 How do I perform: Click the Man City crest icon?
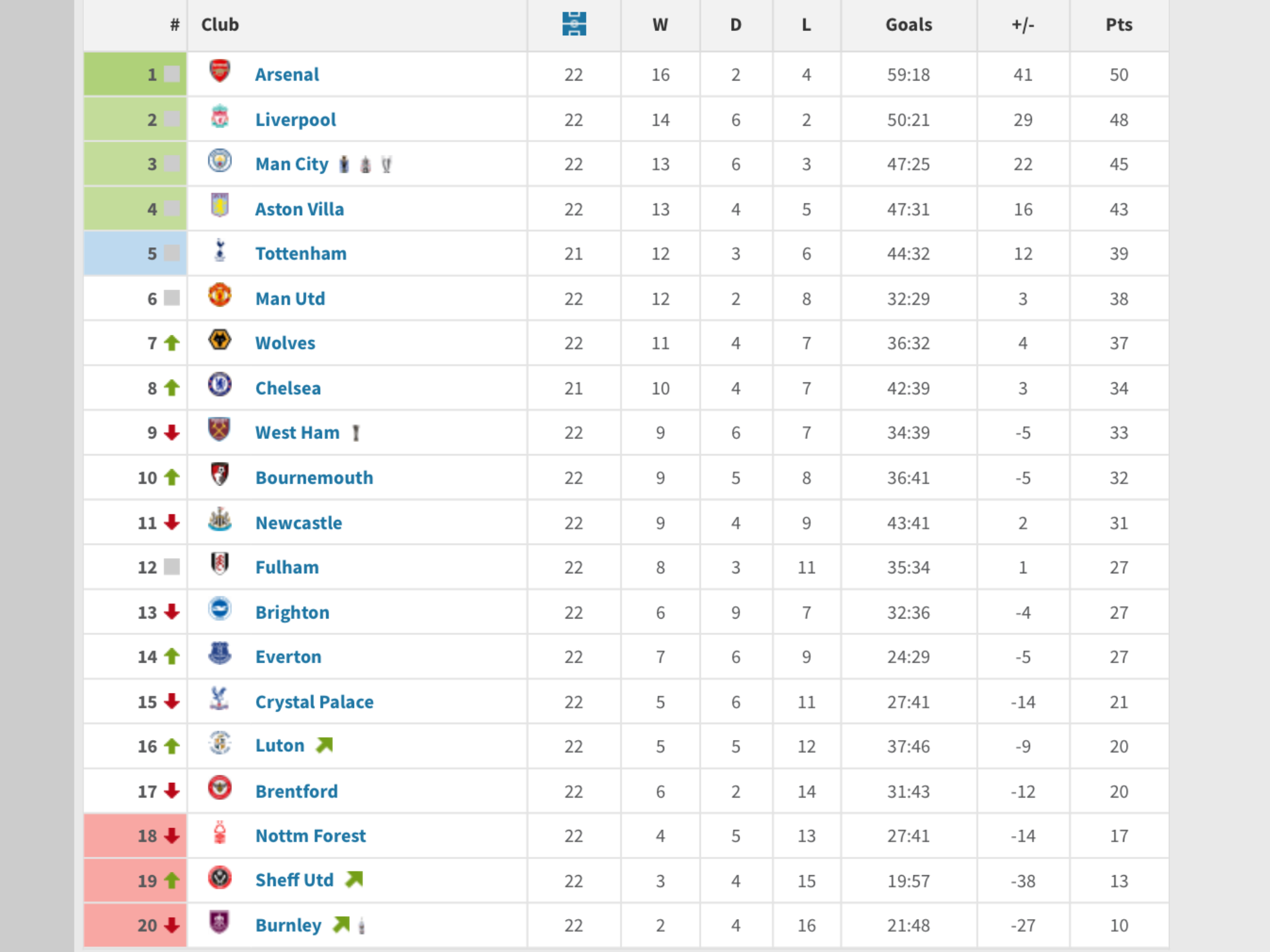coord(220,161)
